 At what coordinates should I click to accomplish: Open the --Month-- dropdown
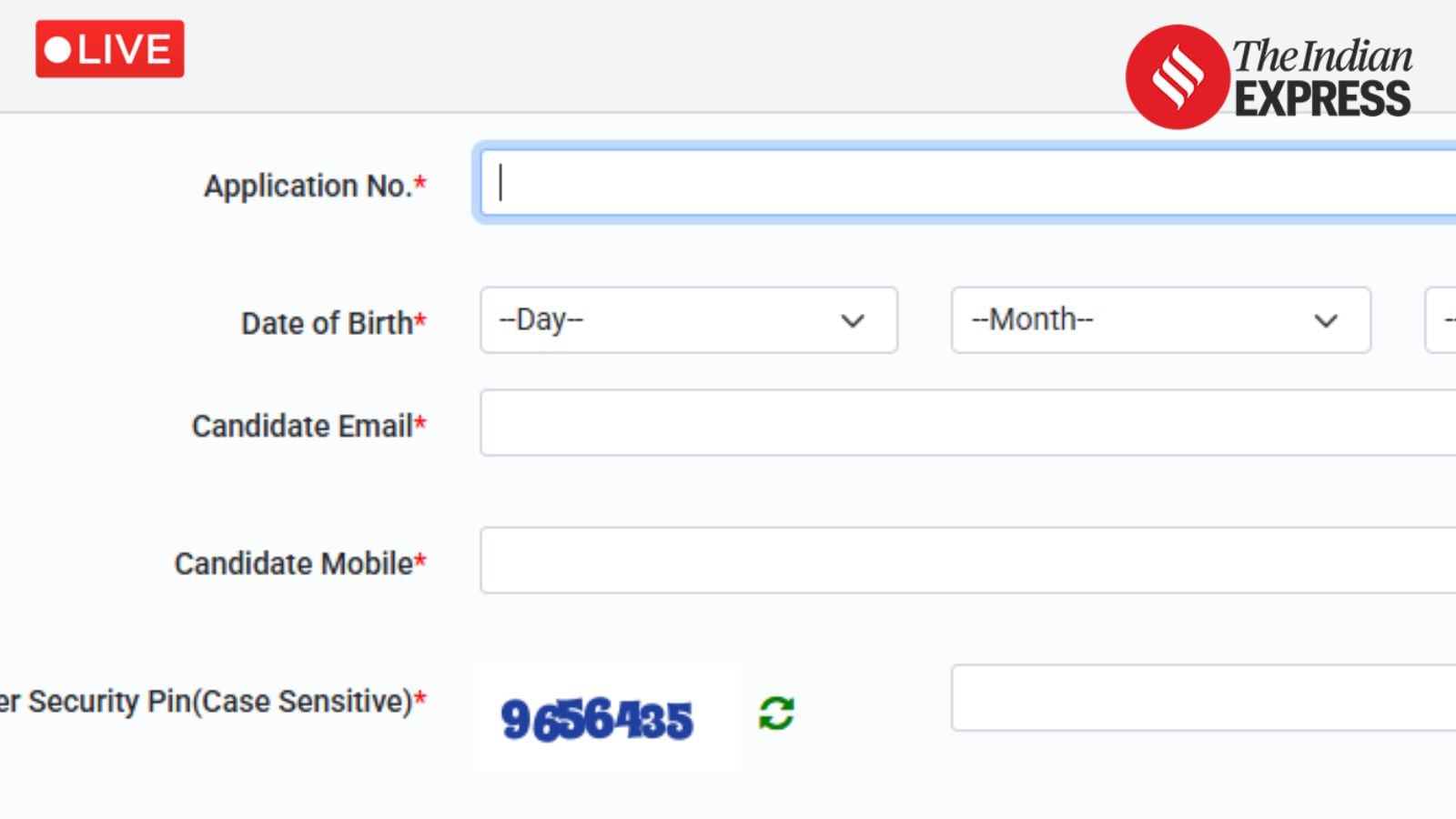pos(1160,320)
